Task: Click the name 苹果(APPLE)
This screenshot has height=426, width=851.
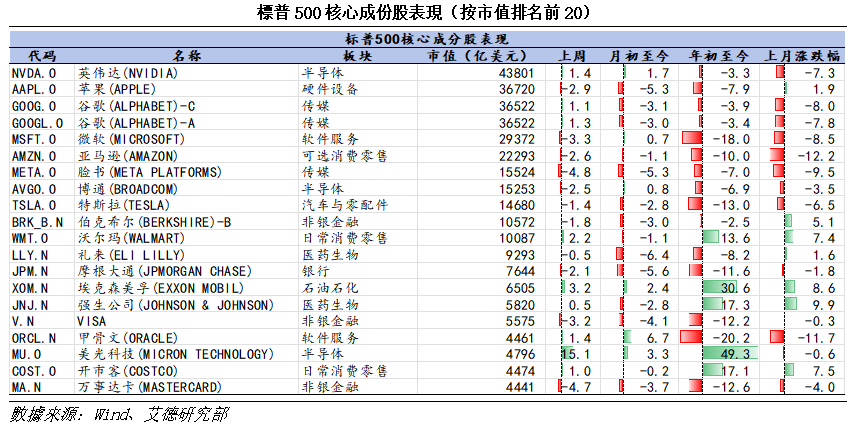Action: [x=117, y=89]
